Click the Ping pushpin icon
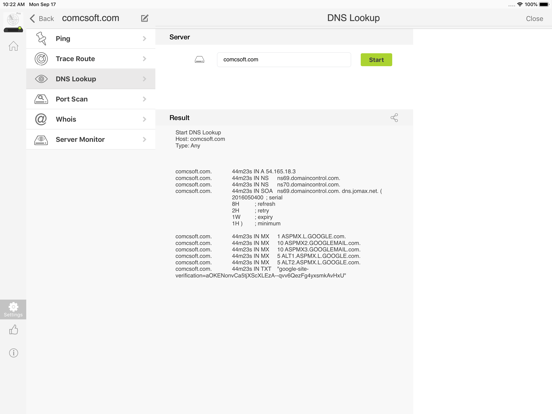The height and width of the screenshot is (414, 552). 41,38
